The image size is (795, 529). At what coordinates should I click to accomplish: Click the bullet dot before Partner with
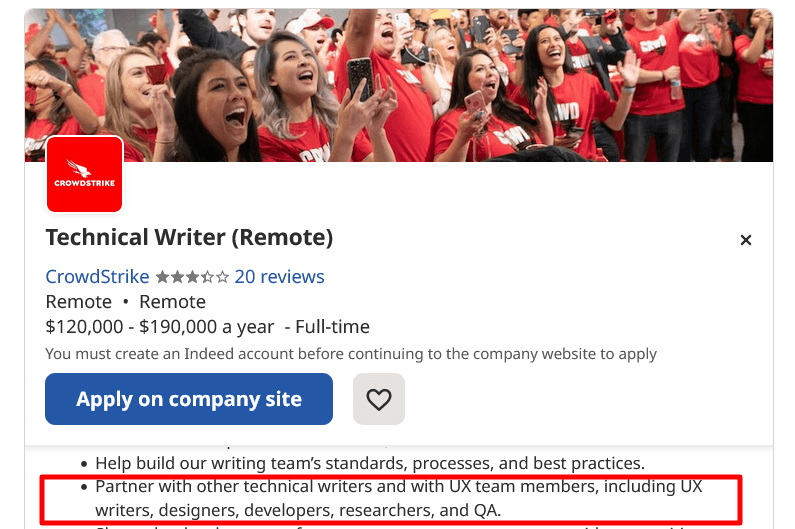[x=84, y=488]
